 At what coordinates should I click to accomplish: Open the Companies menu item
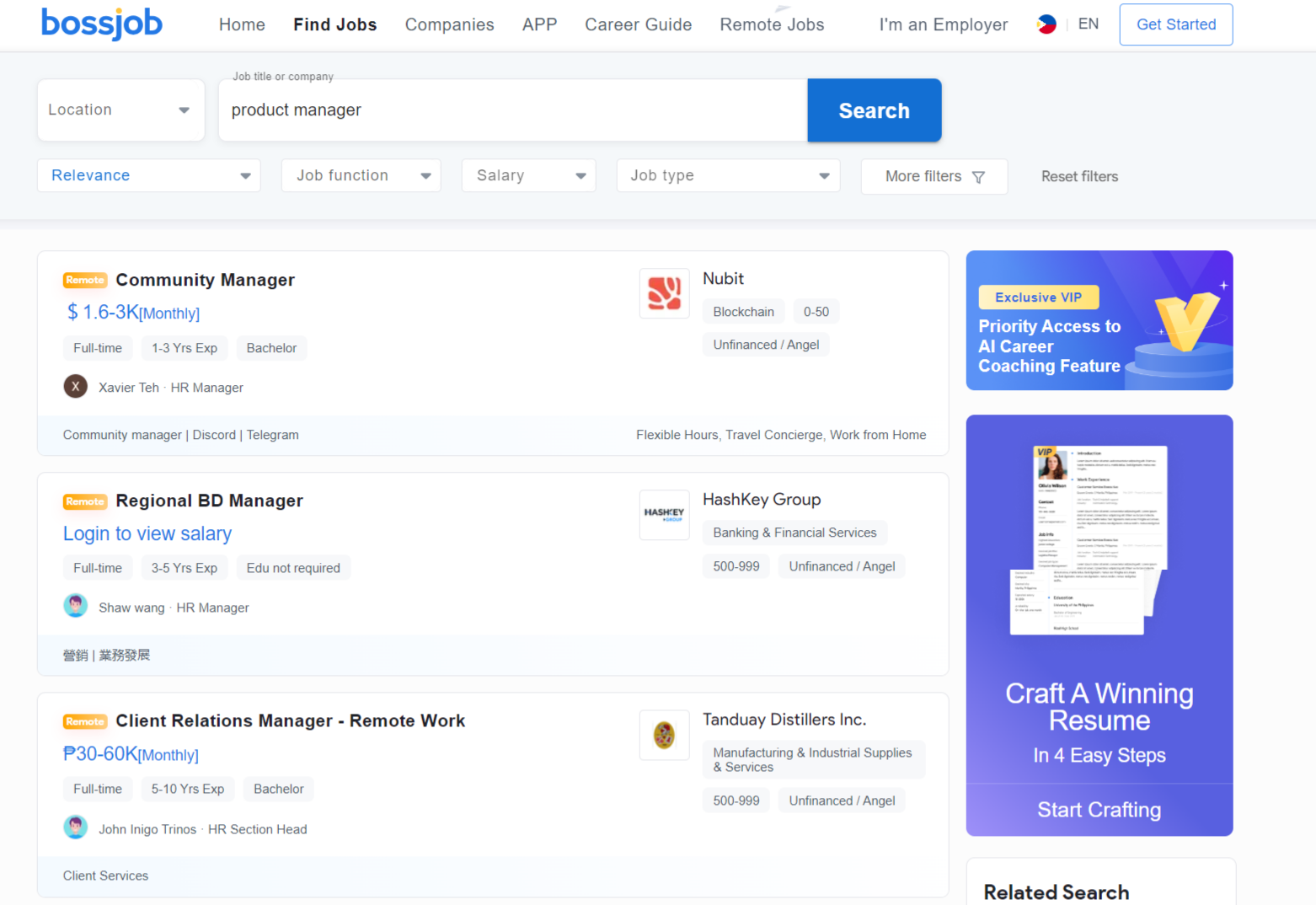[x=449, y=24]
